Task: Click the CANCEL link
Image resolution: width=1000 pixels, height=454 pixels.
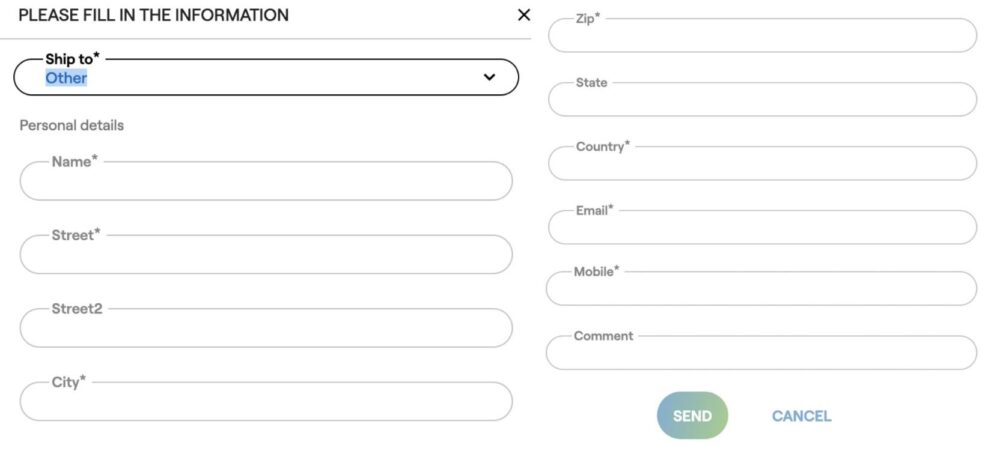Action: click(801, 416)
